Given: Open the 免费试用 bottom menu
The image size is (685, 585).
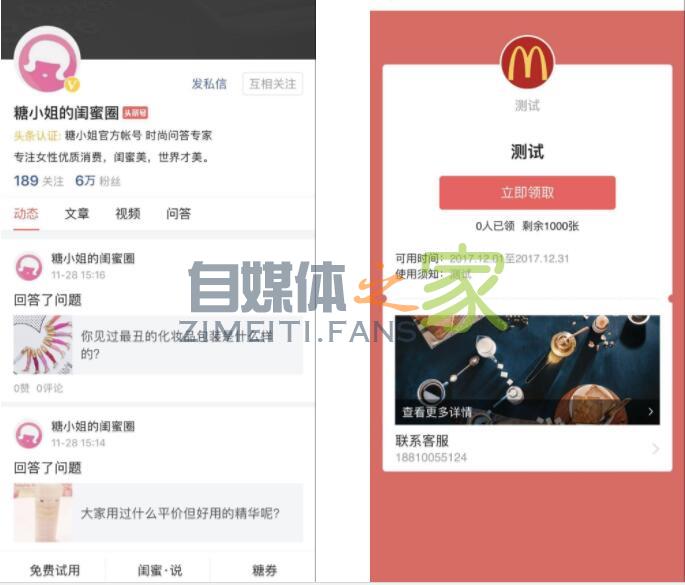Looking at the screenshot, I should [54, 570].
